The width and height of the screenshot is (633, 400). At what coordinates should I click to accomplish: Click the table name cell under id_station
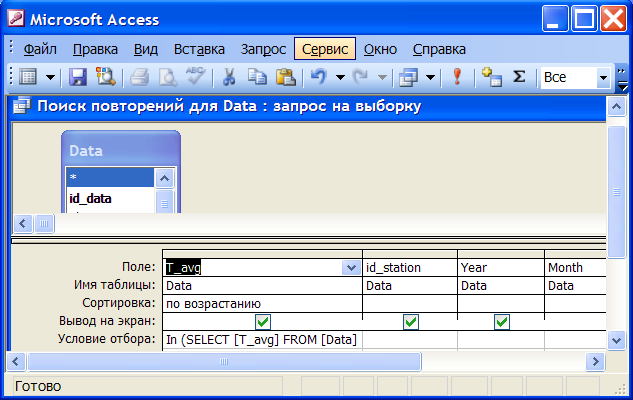click(410, 285)
